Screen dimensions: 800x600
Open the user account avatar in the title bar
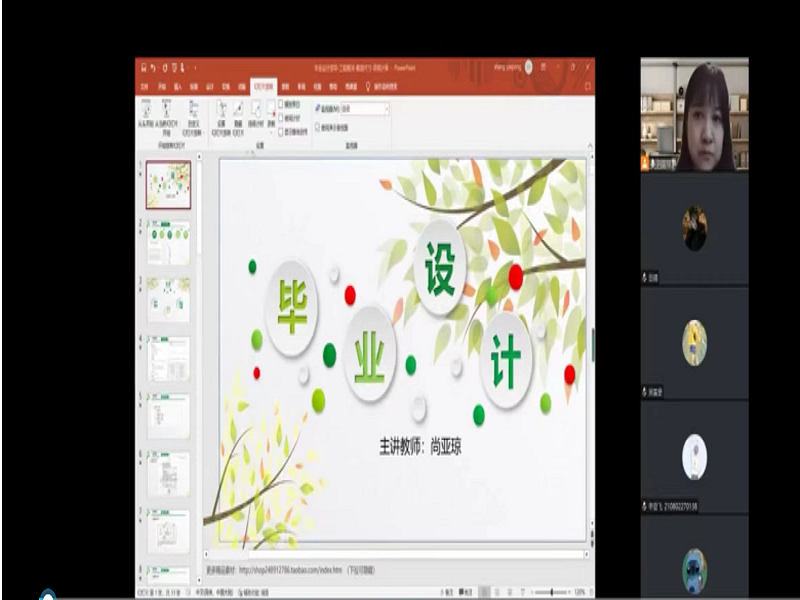(529, 67)
